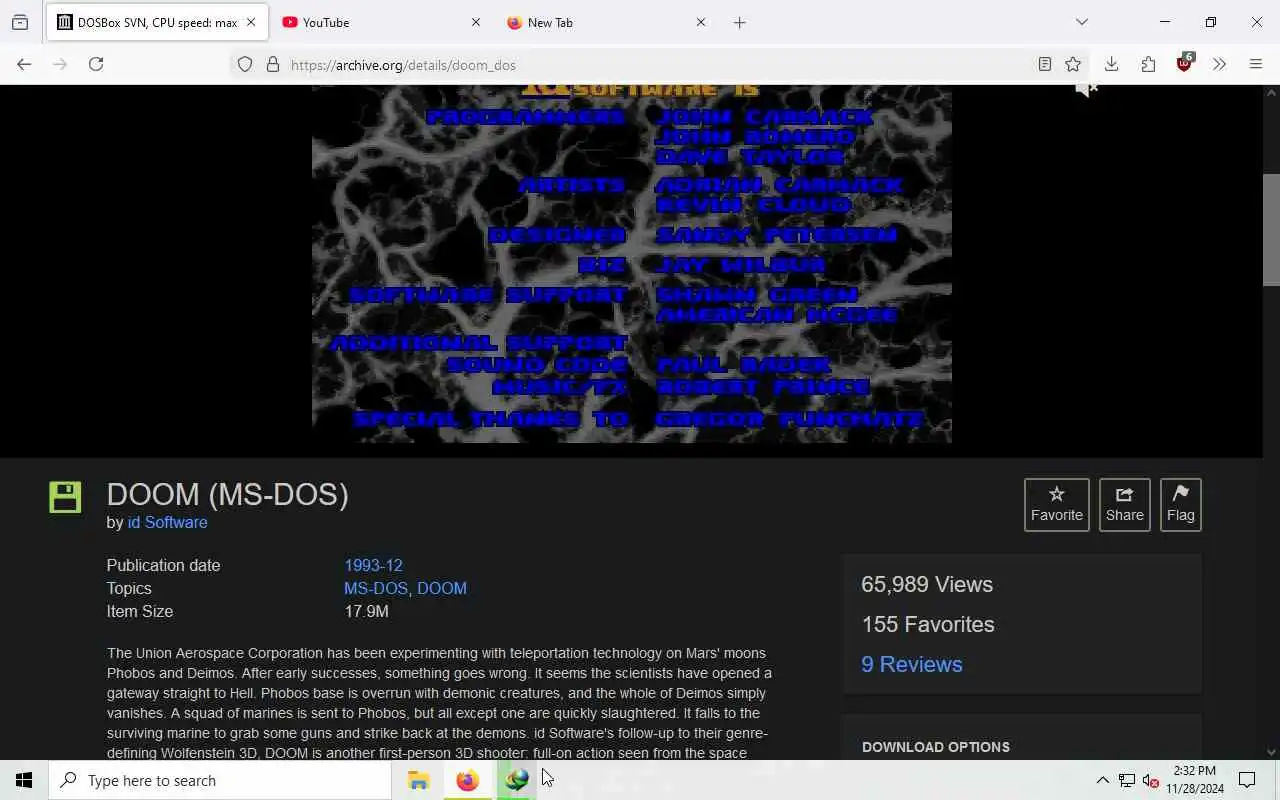The image size is (1280, 800).
Task: Flag this DOOM item
Action: pyautogui.click(x=1180, y=504)
